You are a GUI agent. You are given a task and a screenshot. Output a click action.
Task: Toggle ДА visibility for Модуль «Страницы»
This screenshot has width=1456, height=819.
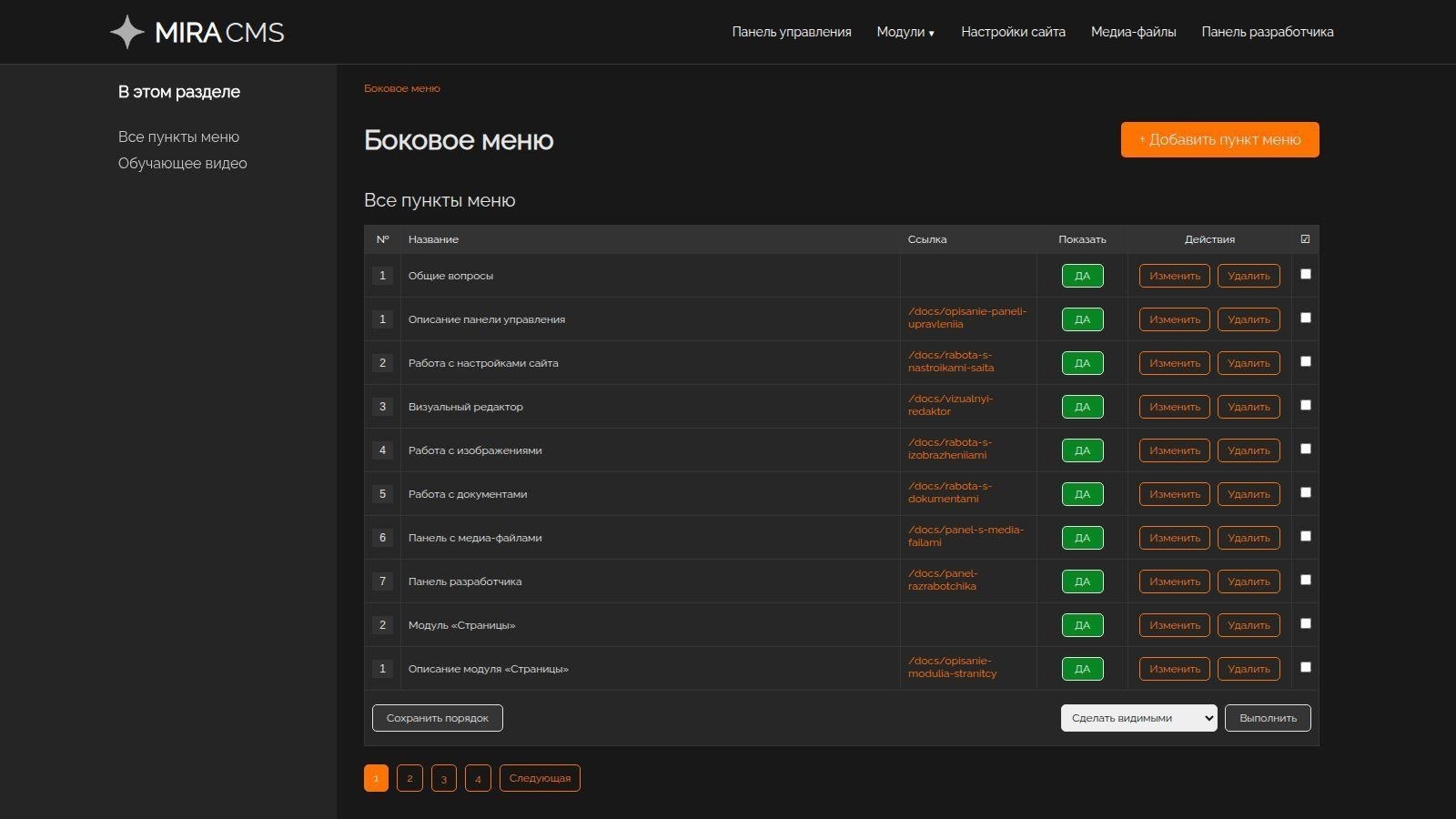pos(1082,625)
